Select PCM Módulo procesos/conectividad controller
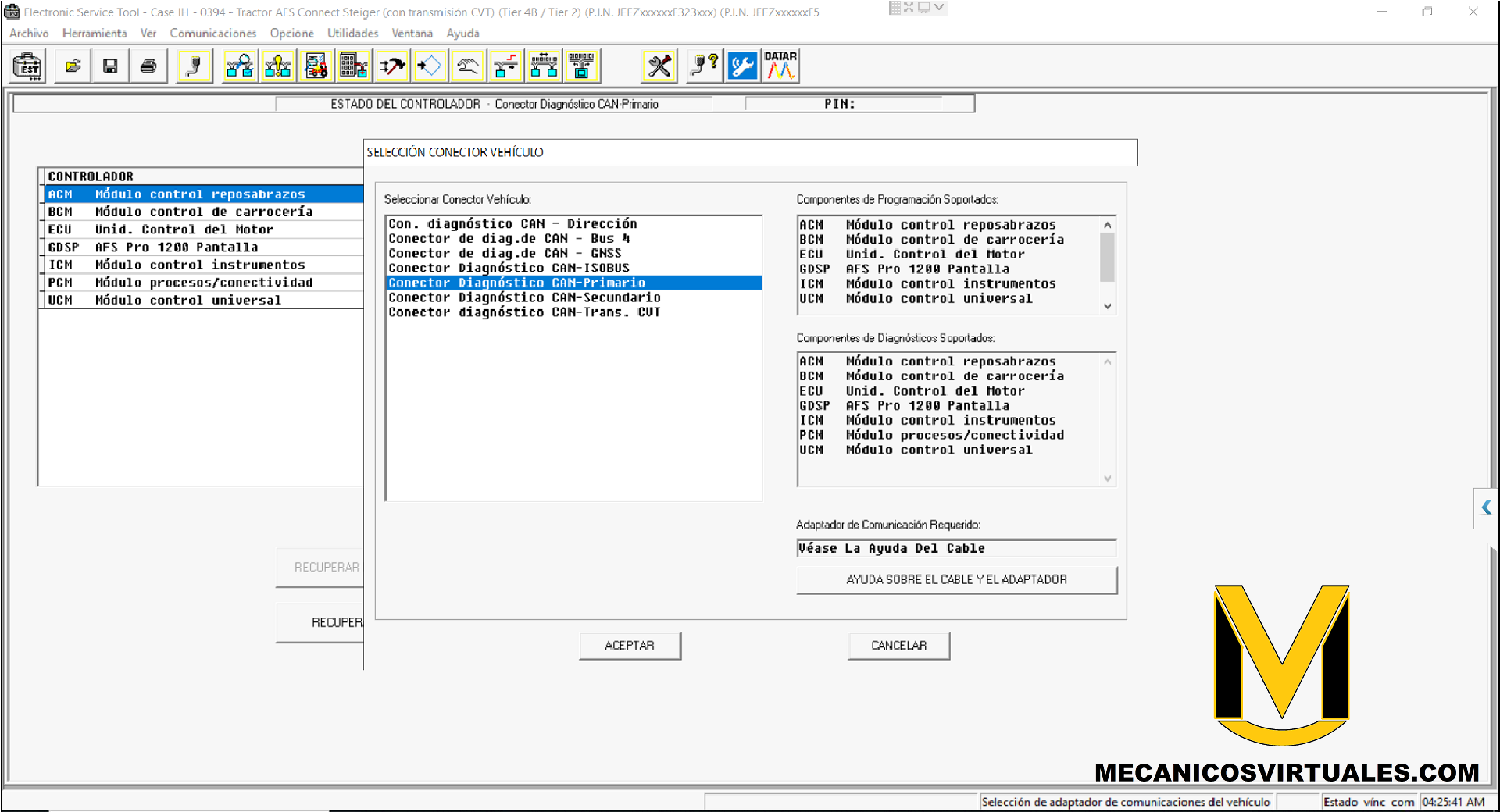This screenshot has height=812, width=1500. pos(204,283)
